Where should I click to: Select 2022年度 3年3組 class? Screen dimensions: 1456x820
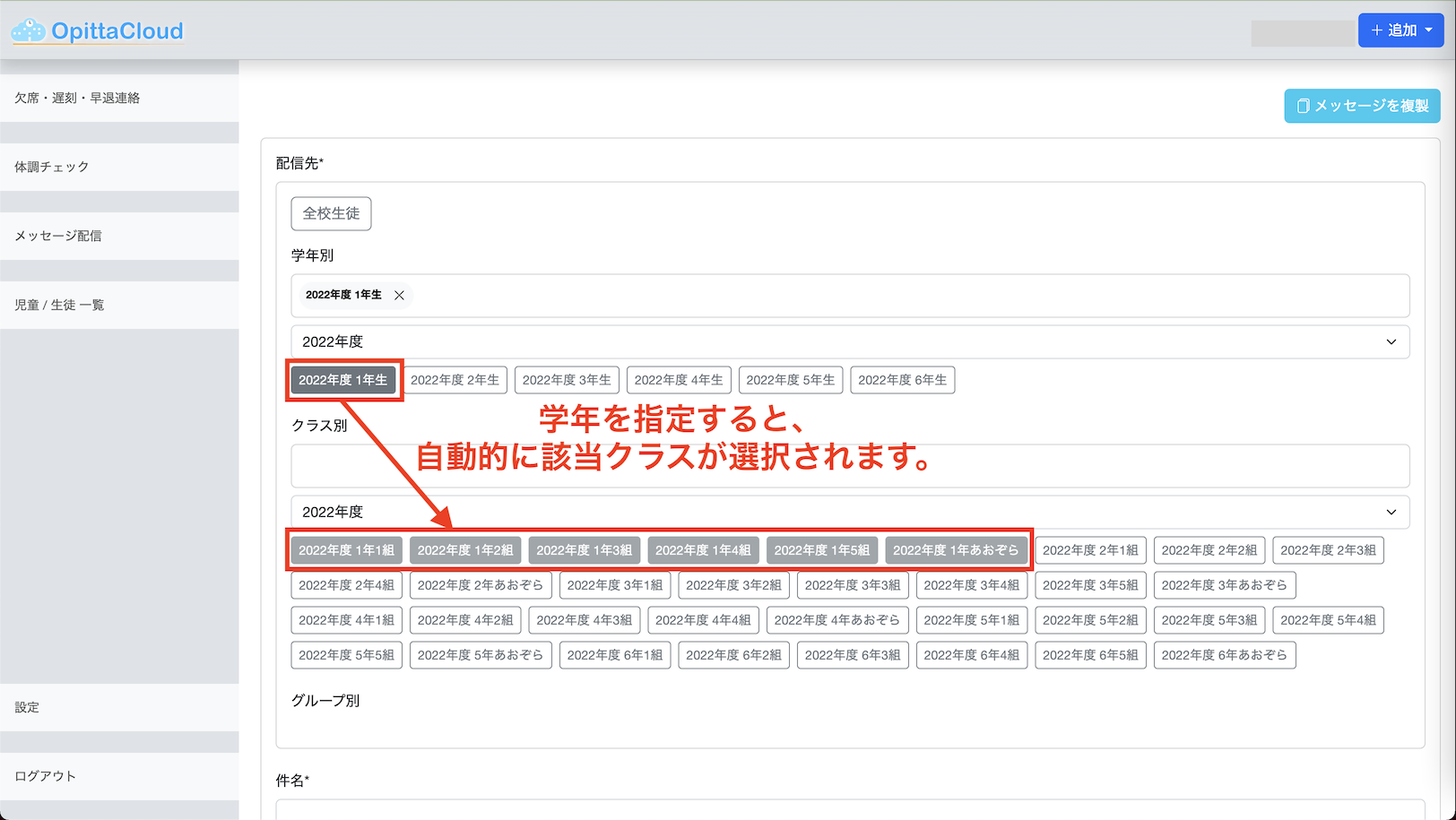[853, 585]
